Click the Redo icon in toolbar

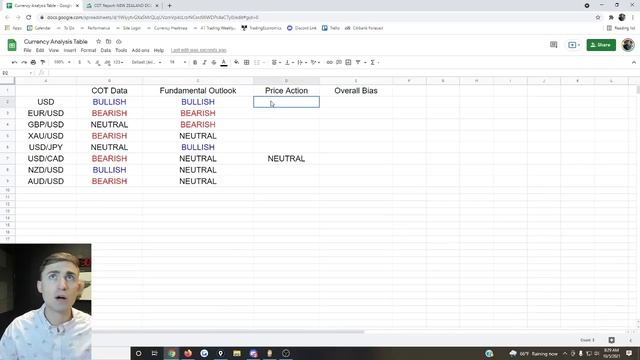coord(24,62)
